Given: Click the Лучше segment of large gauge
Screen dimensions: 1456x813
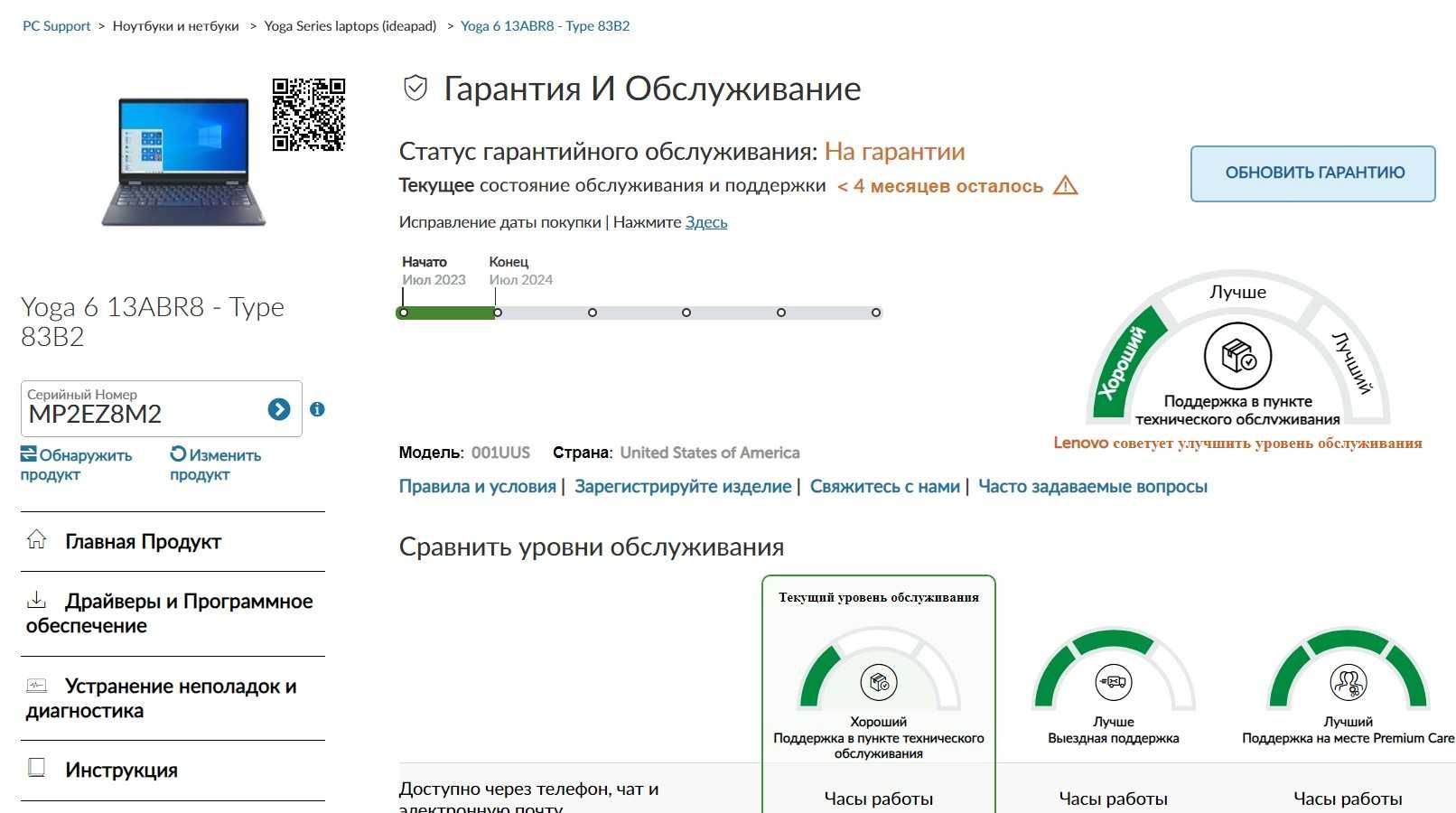Looking at the screenshot, I should coord(1237,292).
